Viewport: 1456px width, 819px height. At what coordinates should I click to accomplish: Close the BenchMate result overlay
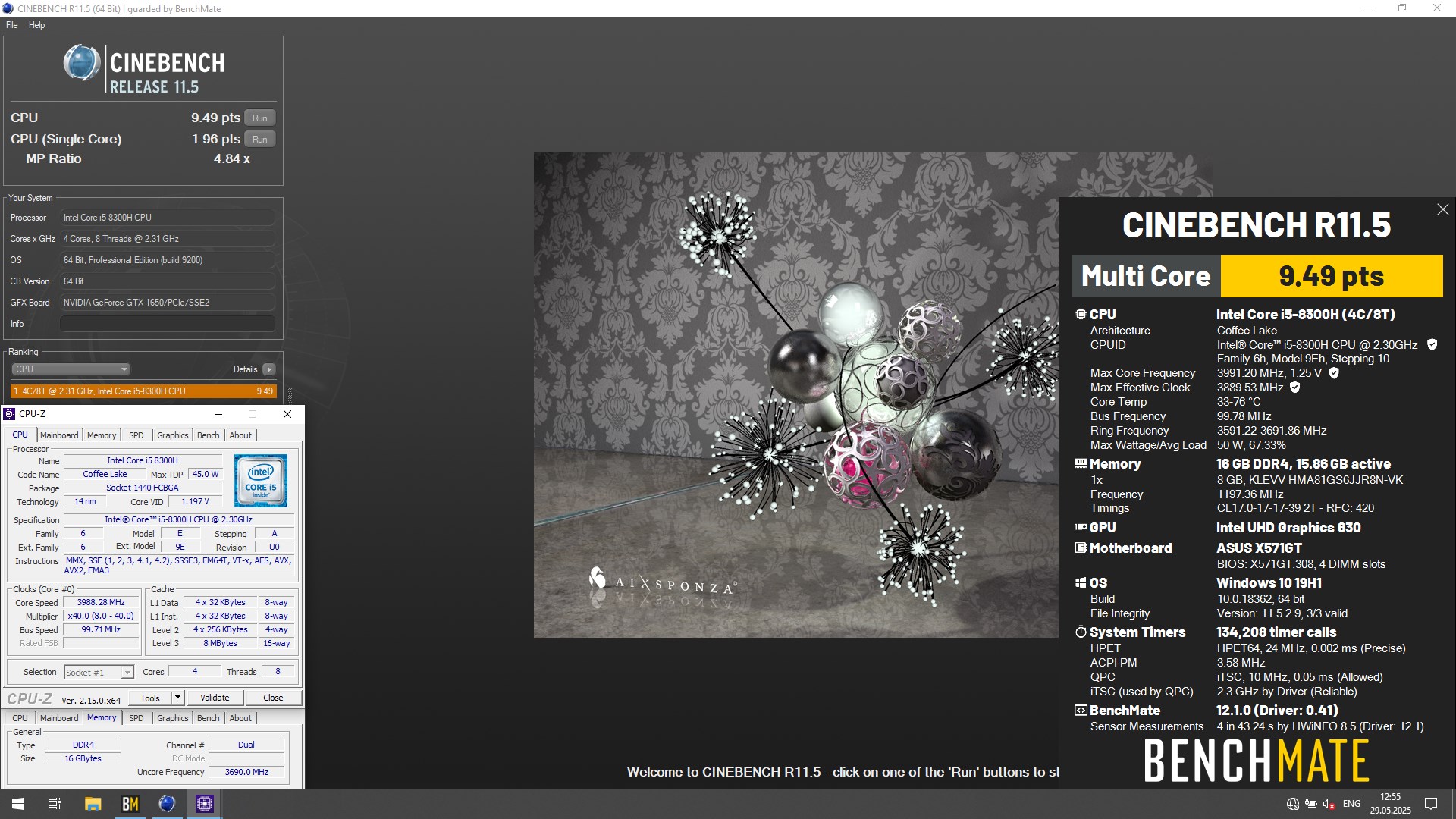(x=1442, y=209)
